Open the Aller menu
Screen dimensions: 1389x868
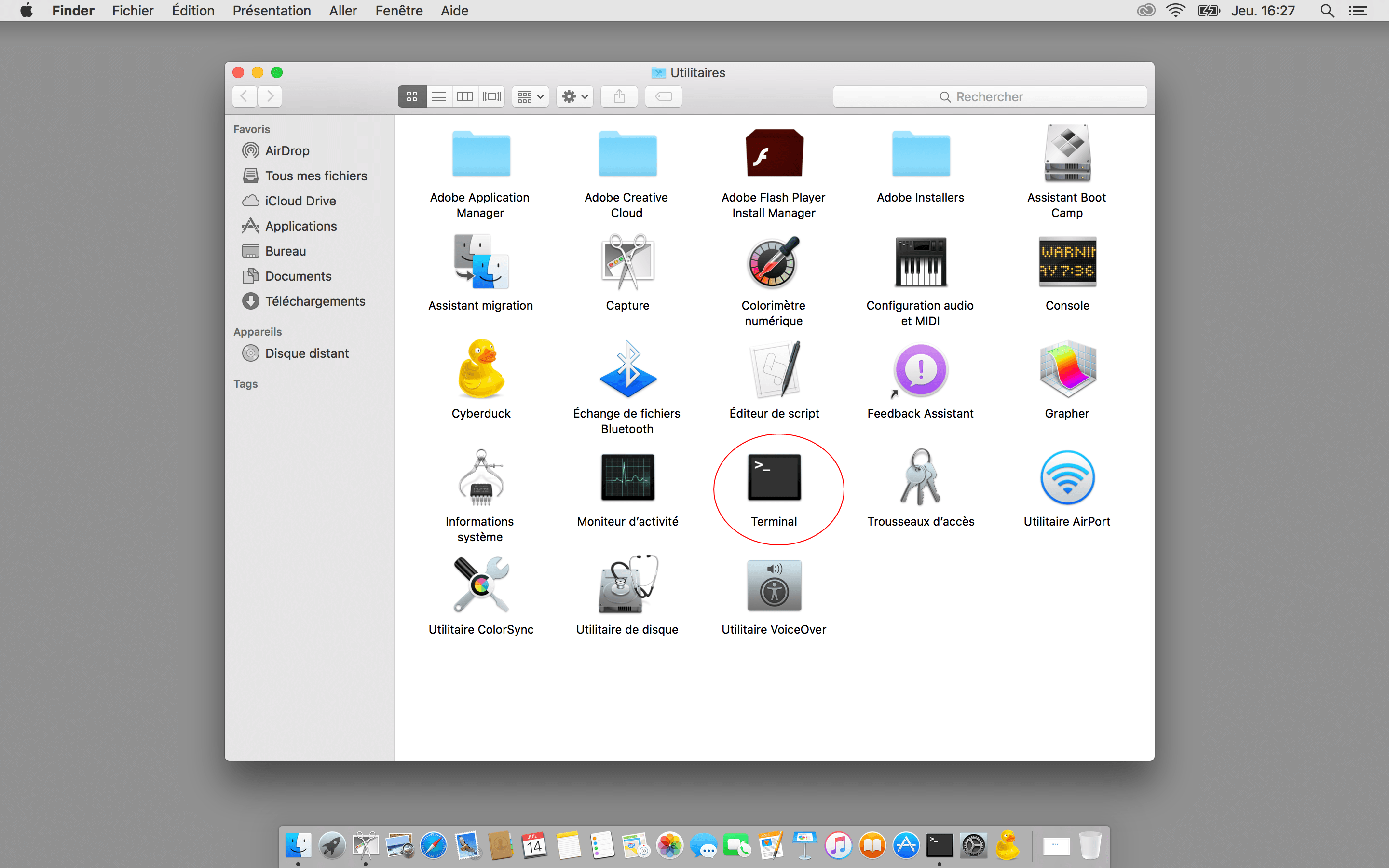point(342,10)
